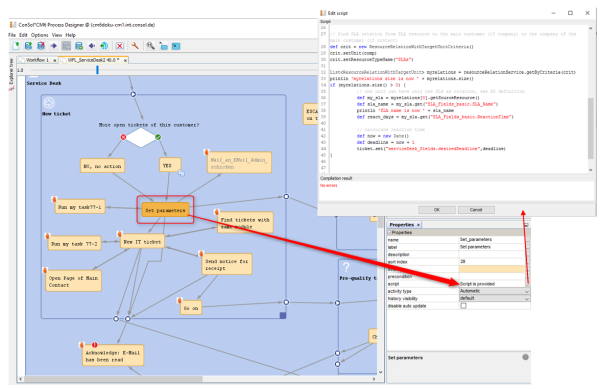600x389 pixels.
Task: Click the new document toolbar icon
Action: coord(16,46)
